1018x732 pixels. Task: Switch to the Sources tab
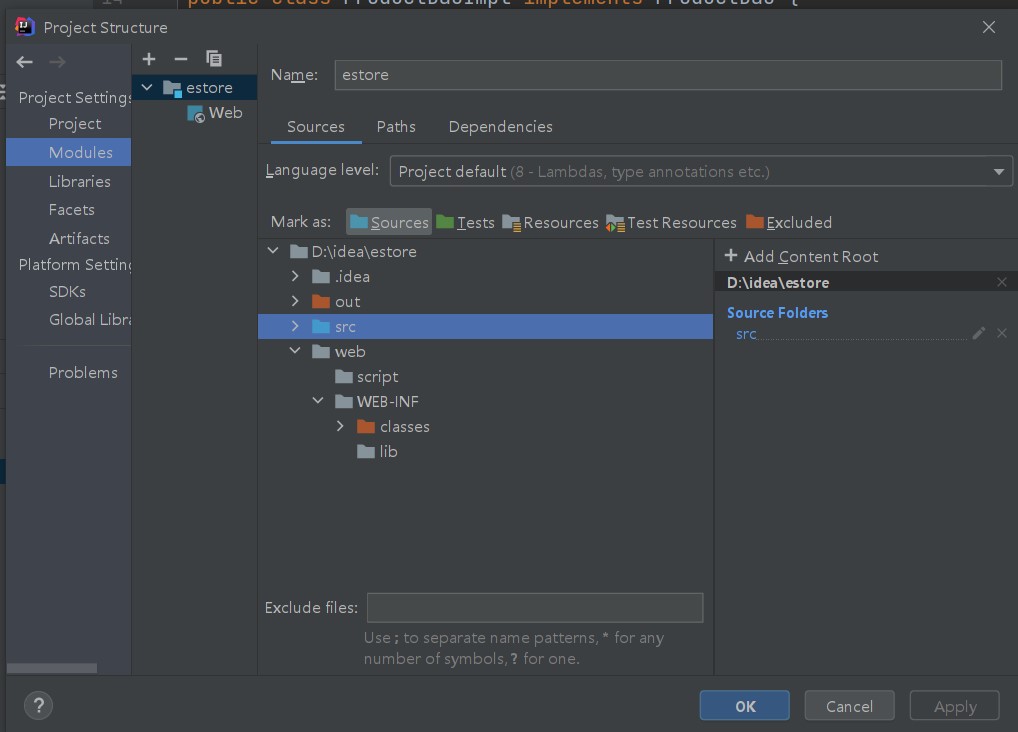point(316,127)
